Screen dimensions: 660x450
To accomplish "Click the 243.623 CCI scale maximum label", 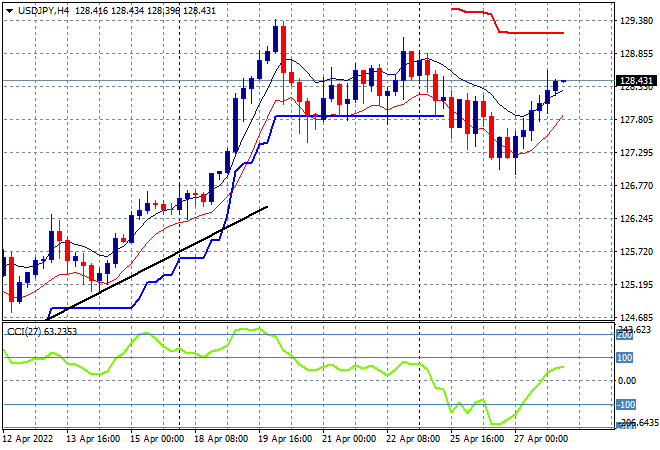I will coord(636,330).
